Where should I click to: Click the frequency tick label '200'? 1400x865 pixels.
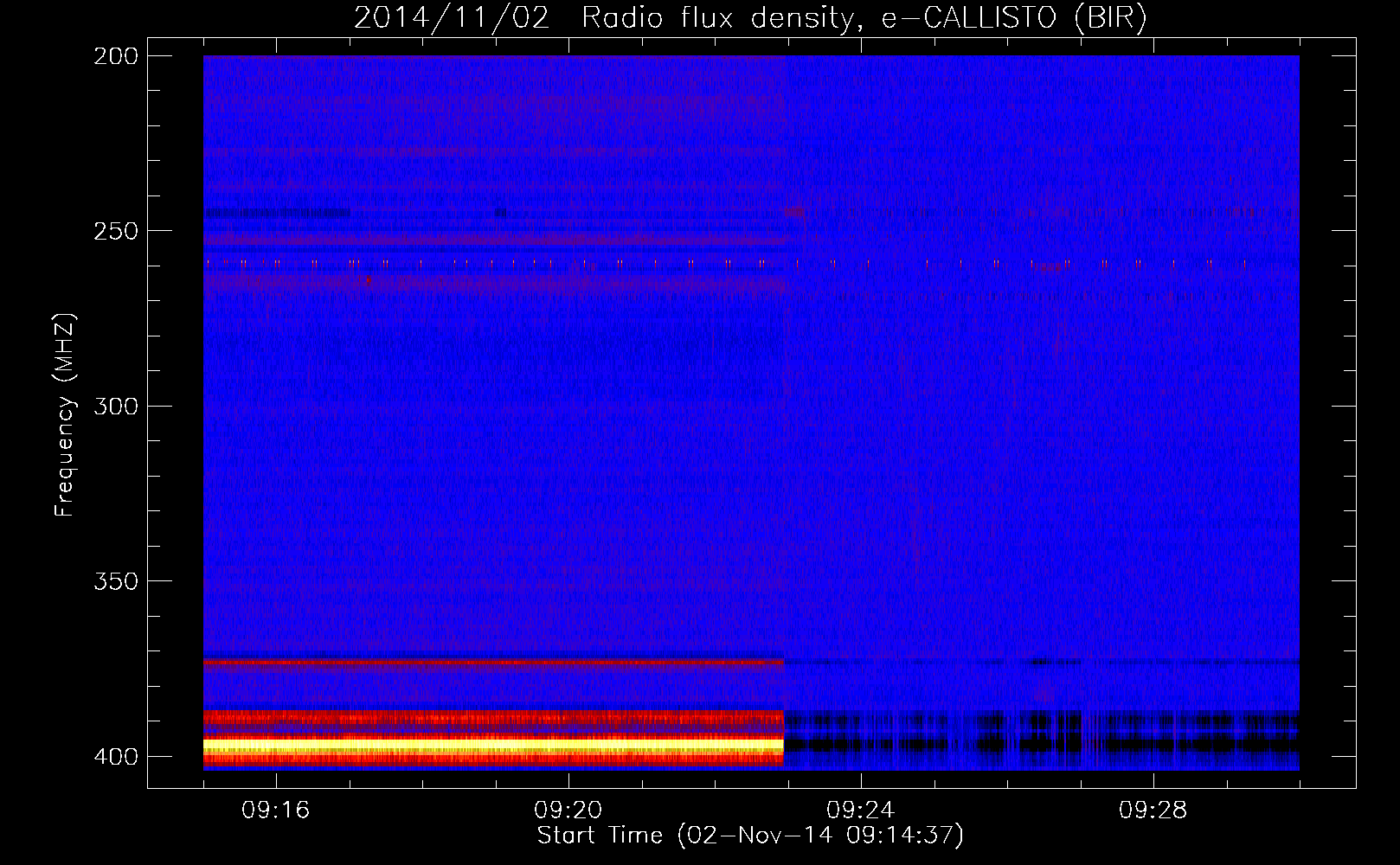[x=116, y=56]
